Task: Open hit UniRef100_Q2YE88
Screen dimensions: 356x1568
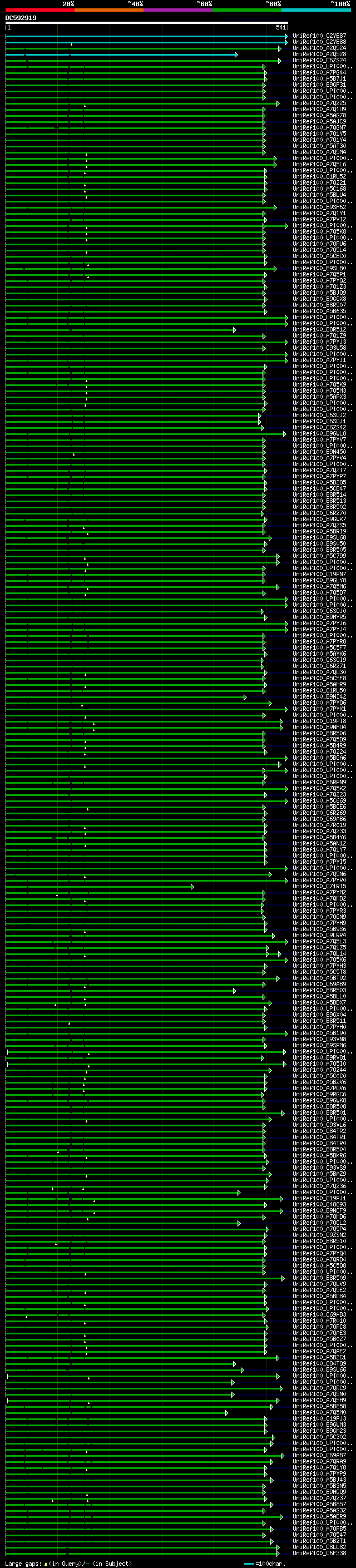Action: point(319,42)
